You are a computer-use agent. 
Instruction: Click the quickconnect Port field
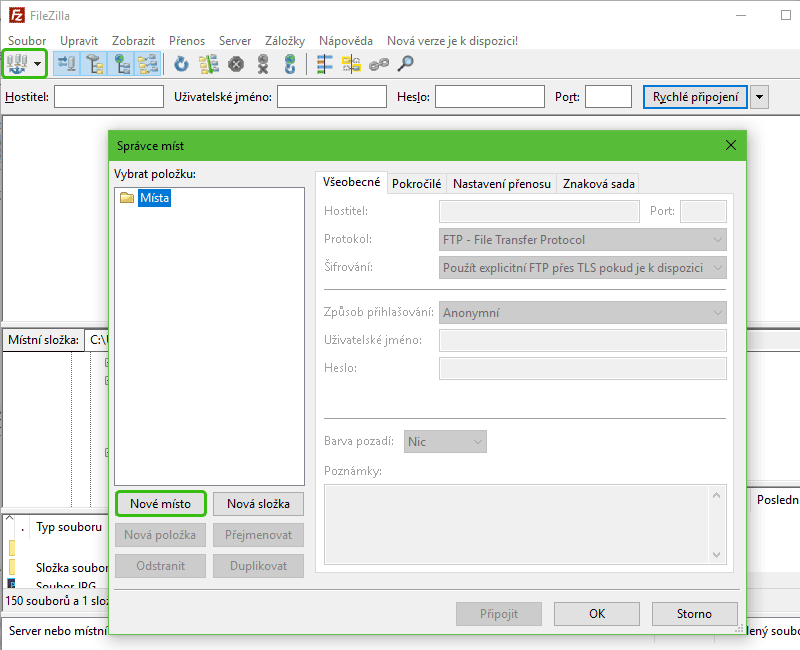pos(608,96)
